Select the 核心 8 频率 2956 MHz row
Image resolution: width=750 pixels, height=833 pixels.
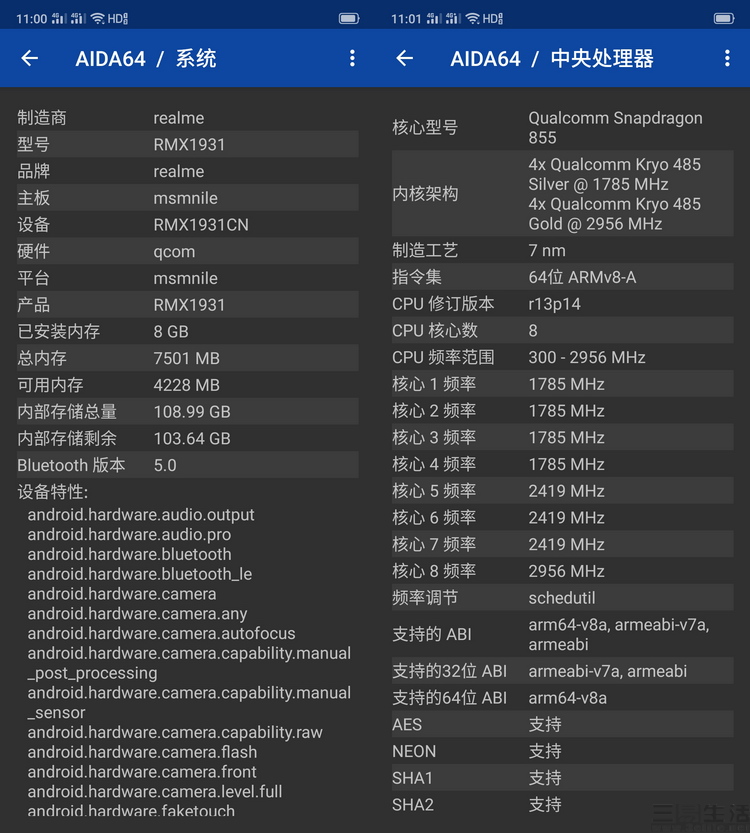[562, 571]
